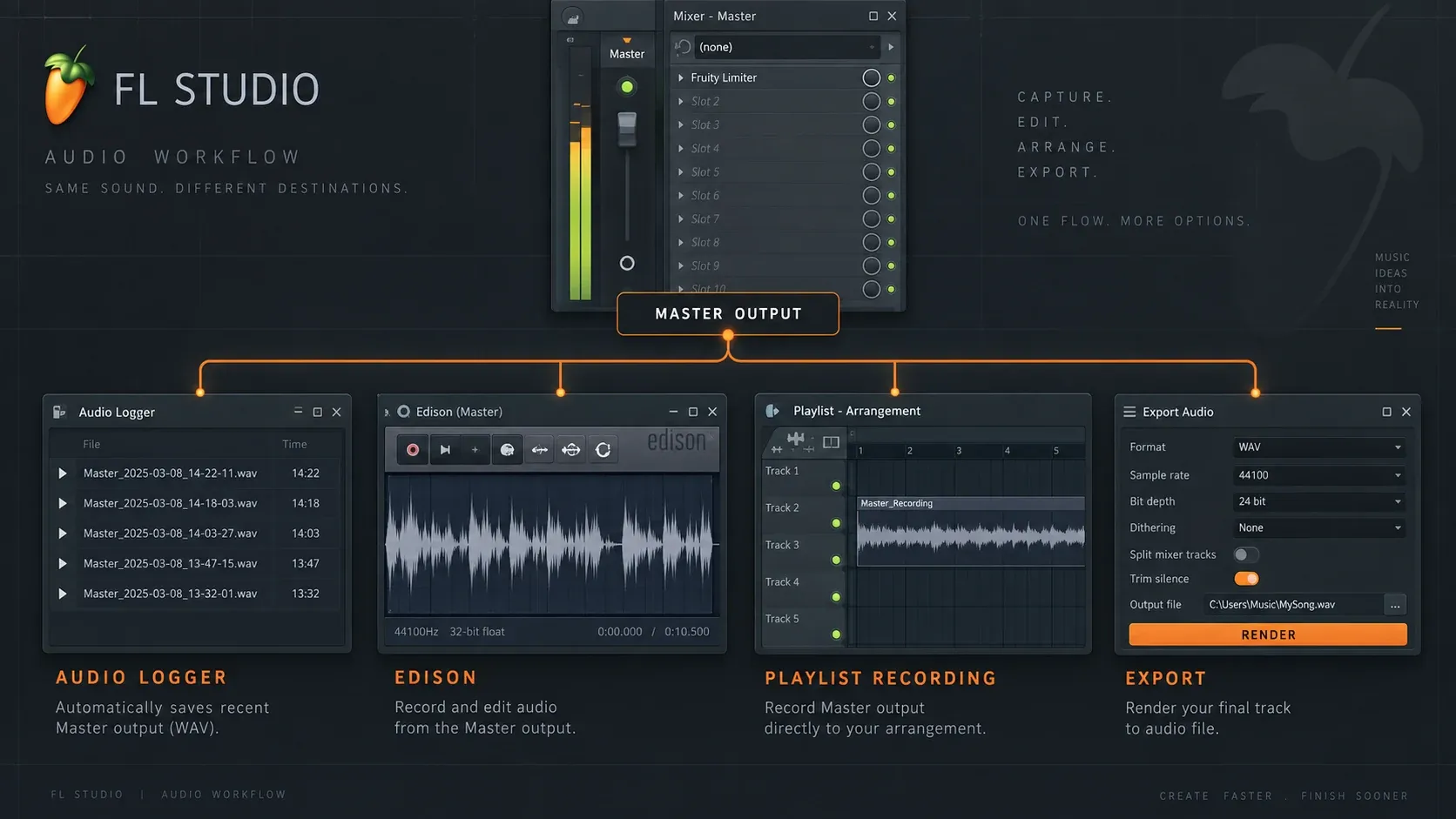Click the orange RENDER button
Image resolution: width=1456 pixels, height=819 pixels.
[1268, 634]
